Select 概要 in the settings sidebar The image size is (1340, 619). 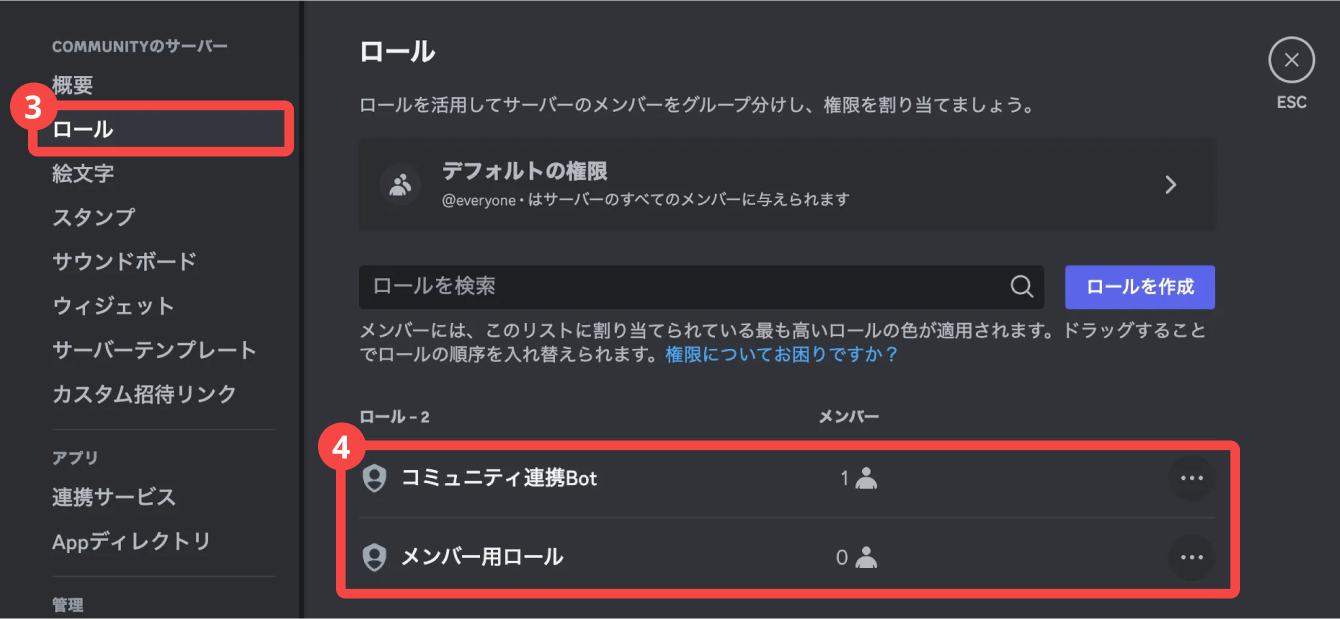tap(73, 86)
